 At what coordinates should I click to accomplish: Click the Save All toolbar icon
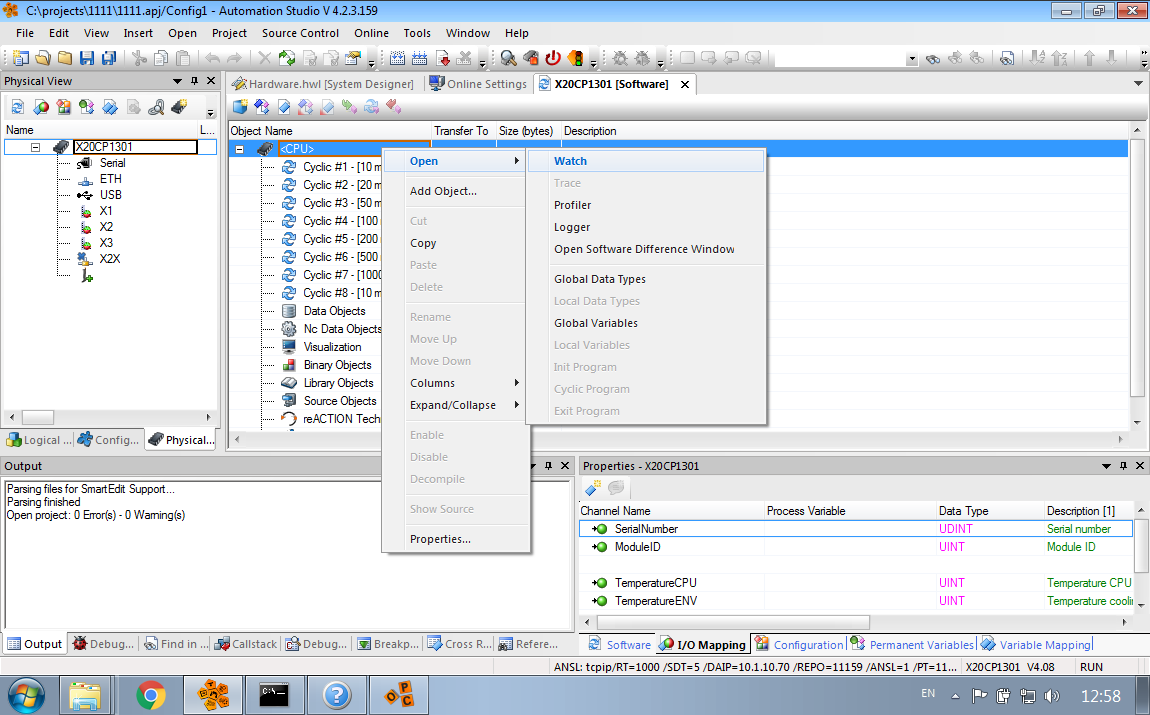tap(109, 58)
